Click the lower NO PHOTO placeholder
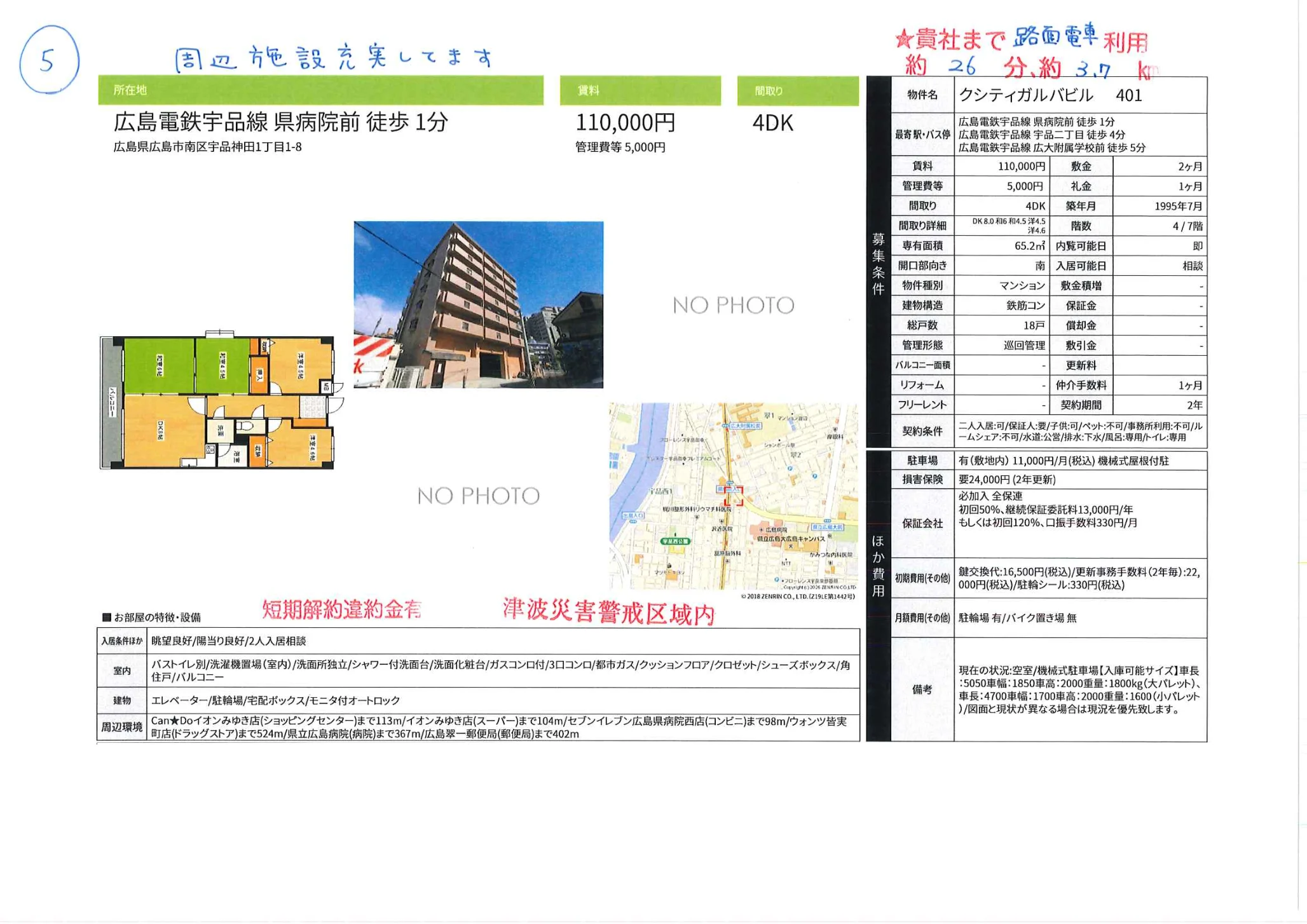This screenshot has height=924, width=1307. 478,496
